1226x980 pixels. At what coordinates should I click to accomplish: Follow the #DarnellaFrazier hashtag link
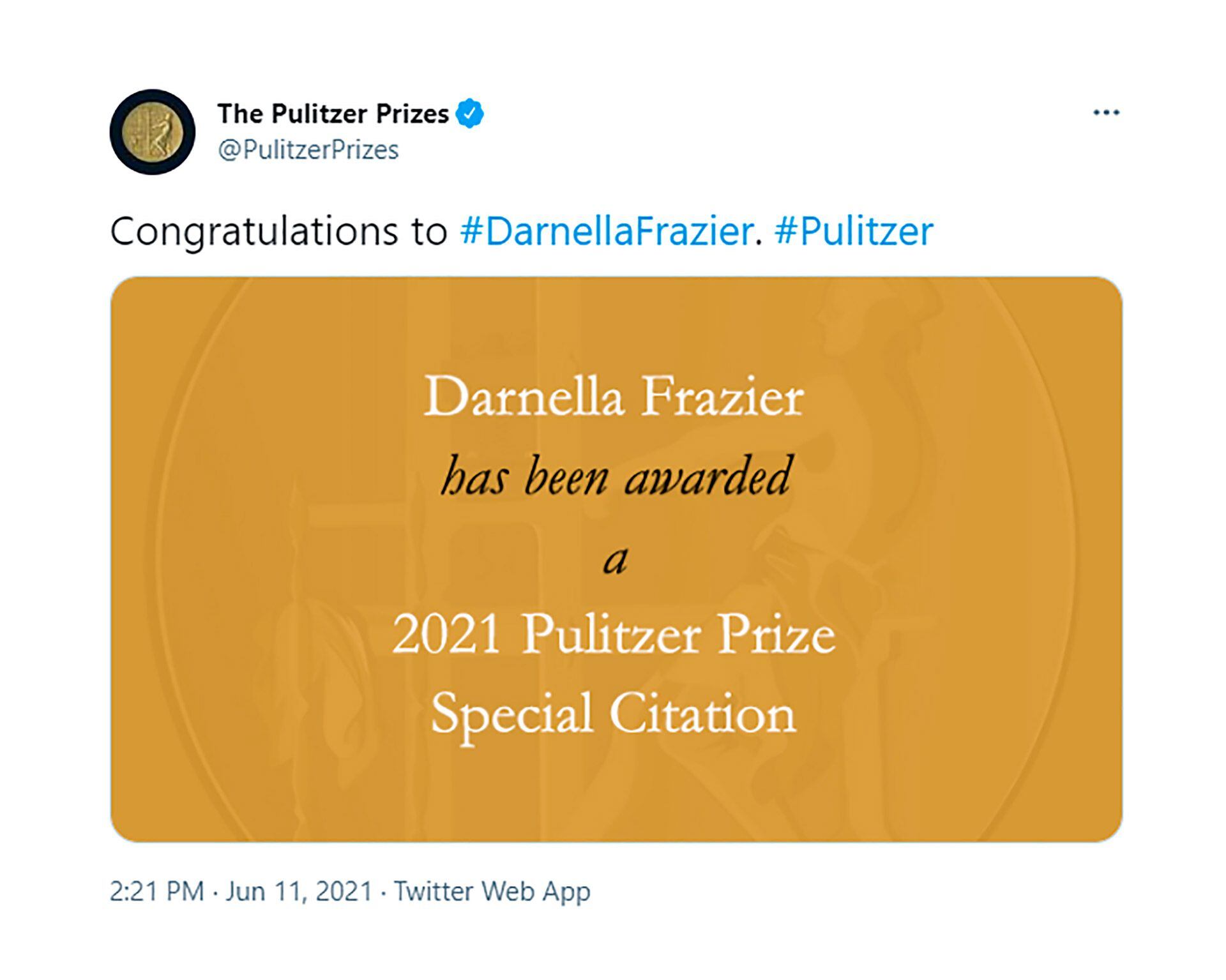pos(605,230)
